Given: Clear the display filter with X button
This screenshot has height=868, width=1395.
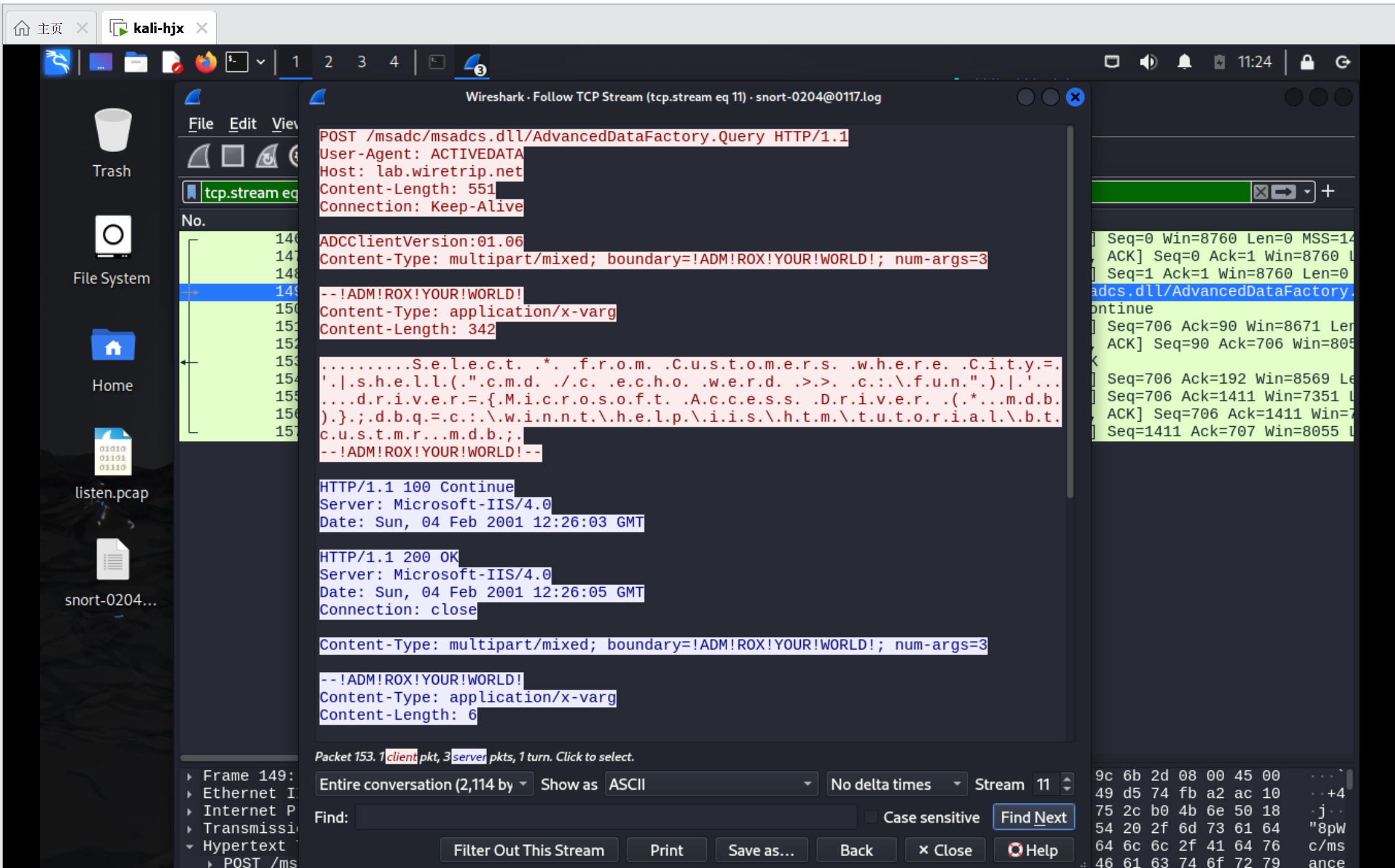Looking at the screenshot, I should click(1260, 191).
